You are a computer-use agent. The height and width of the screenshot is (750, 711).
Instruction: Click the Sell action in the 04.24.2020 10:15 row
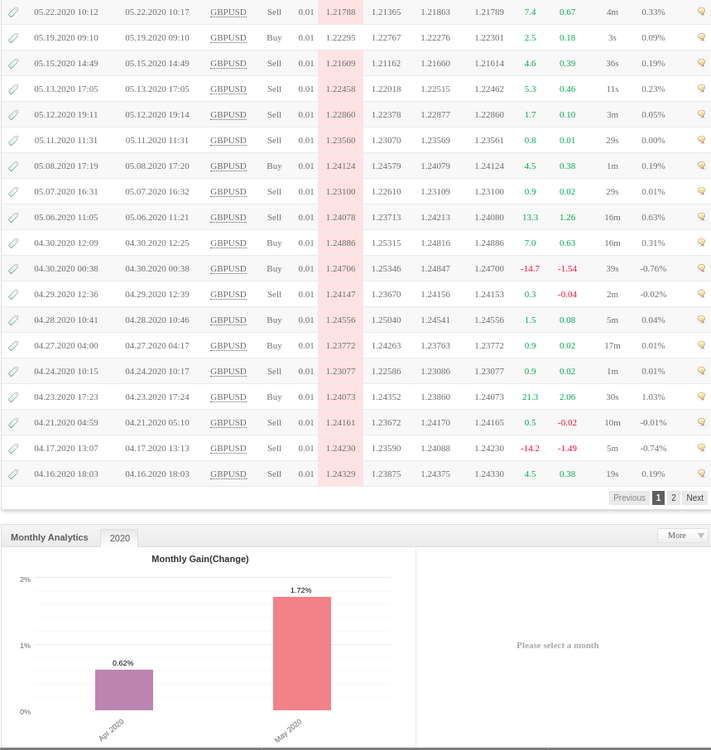coord(274,372)
